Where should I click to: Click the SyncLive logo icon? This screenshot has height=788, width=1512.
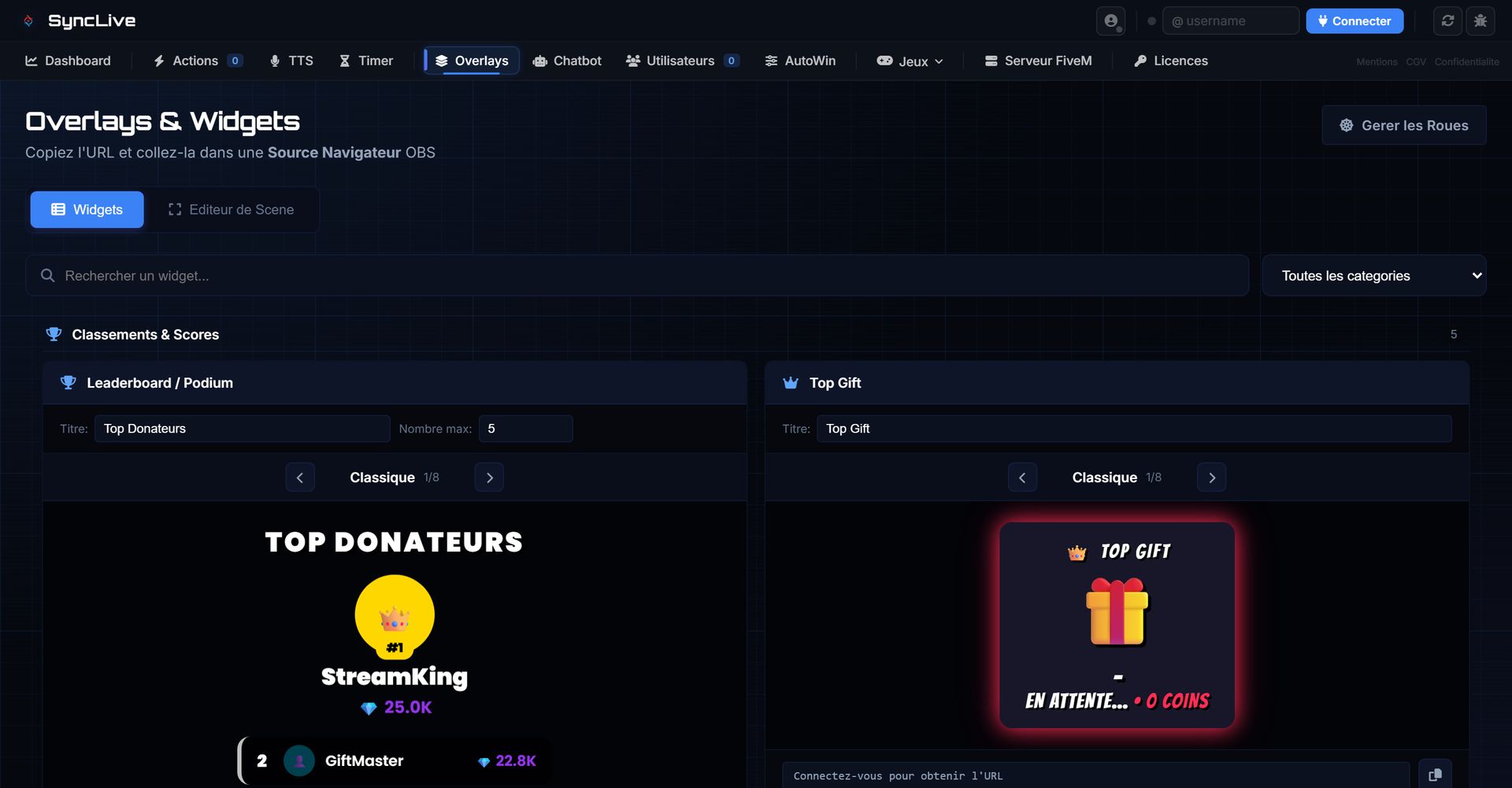(28, 21)
